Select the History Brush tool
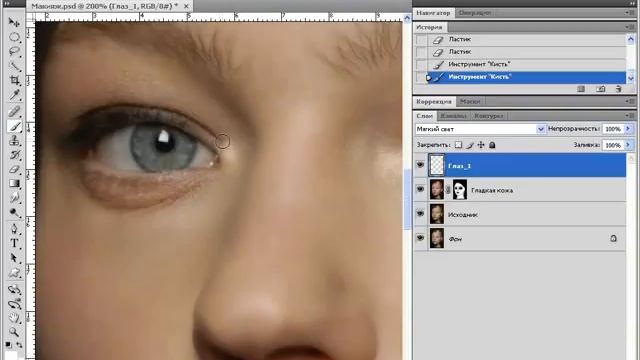 [x=14, y=155]
